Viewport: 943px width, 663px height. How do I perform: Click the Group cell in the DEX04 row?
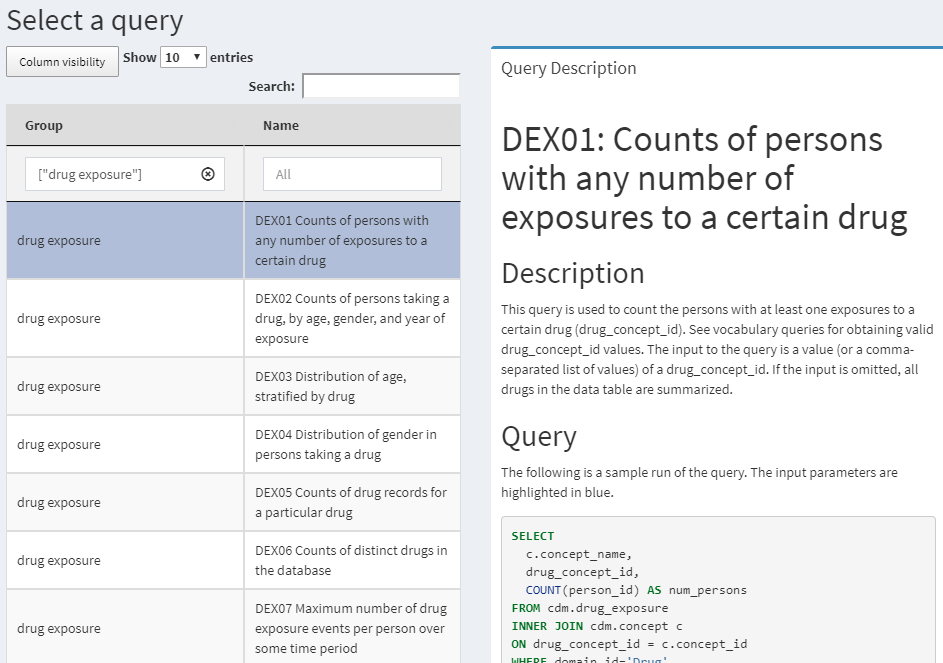click(125, 444)
